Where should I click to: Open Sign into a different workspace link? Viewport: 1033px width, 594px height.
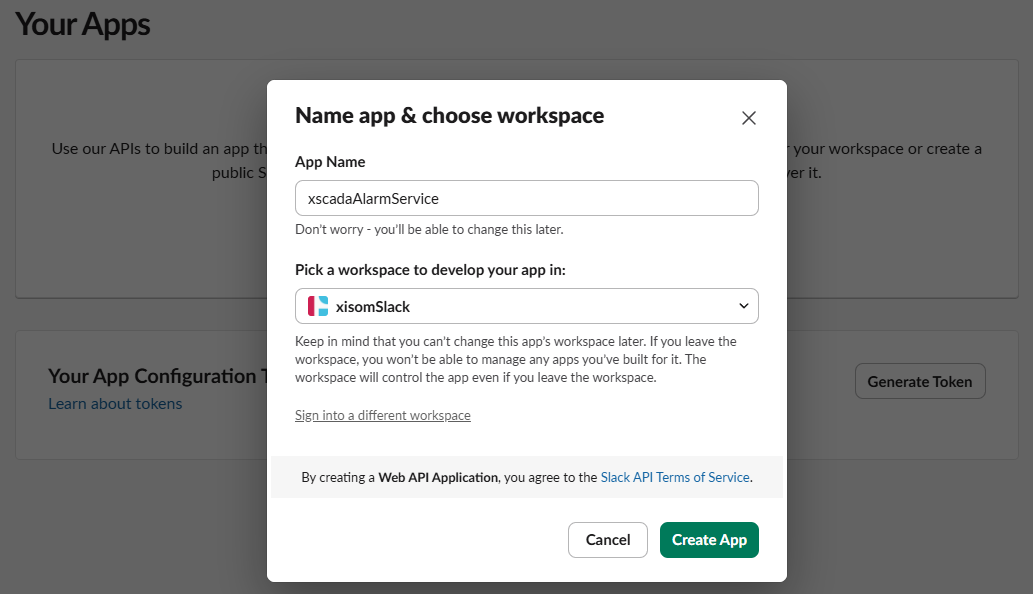383,416
